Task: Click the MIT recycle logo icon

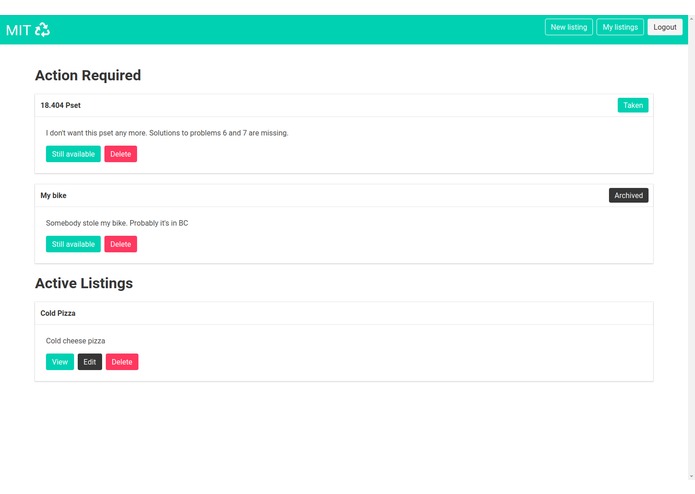Action: click(x=42, y=30)
